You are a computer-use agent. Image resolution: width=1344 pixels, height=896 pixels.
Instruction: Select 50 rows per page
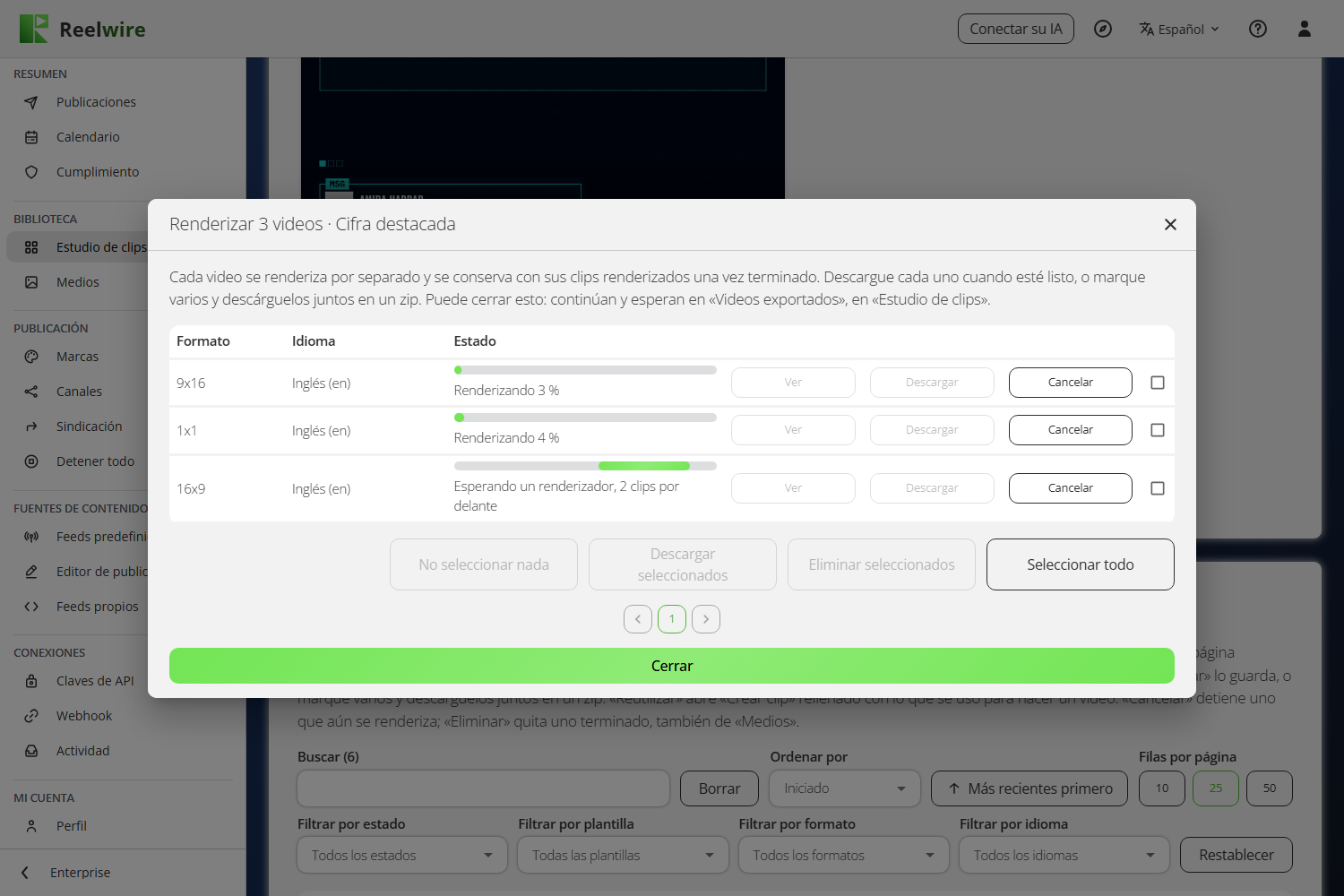1270,788
